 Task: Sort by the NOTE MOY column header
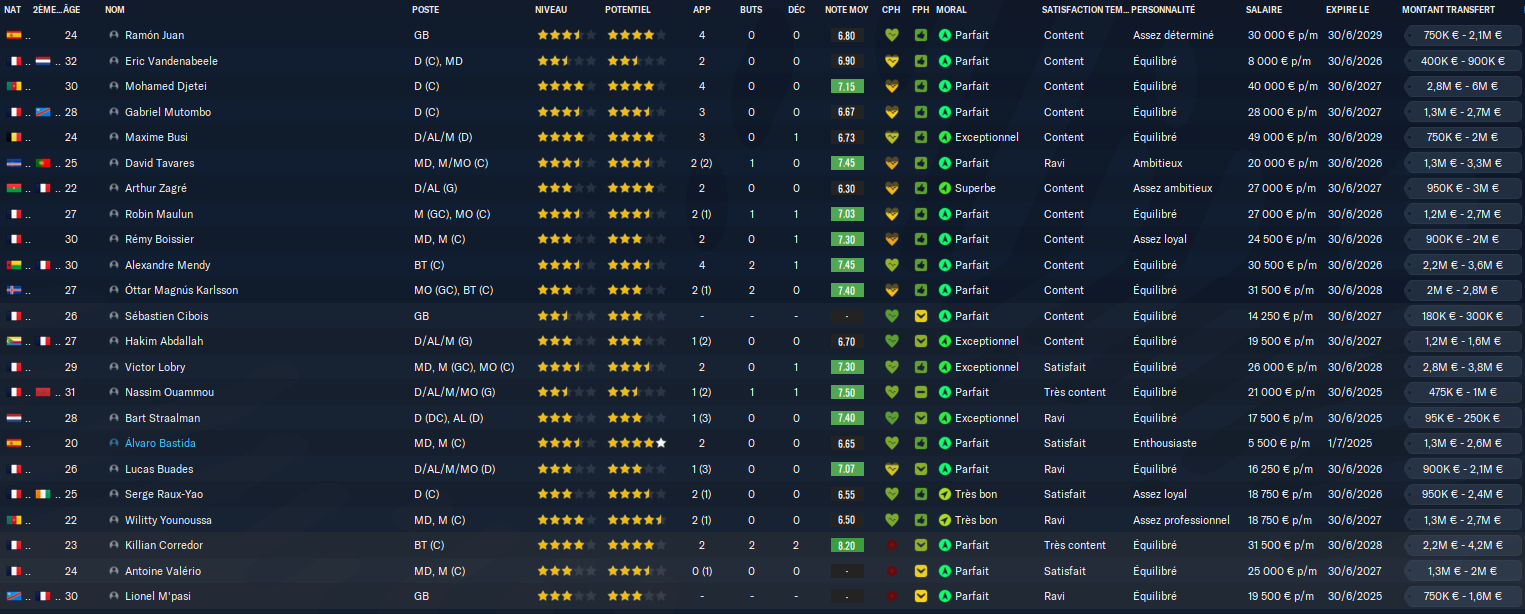pyautogui.click(x=846, y=10)
